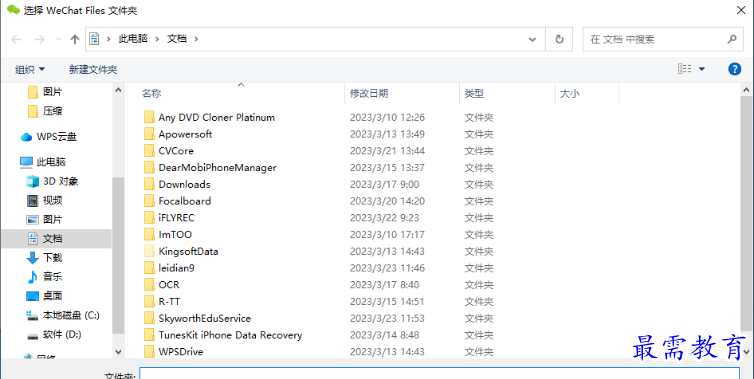
Task: Open the Help question mark icon
Action: pyautogui.click(x=734, y=69)
